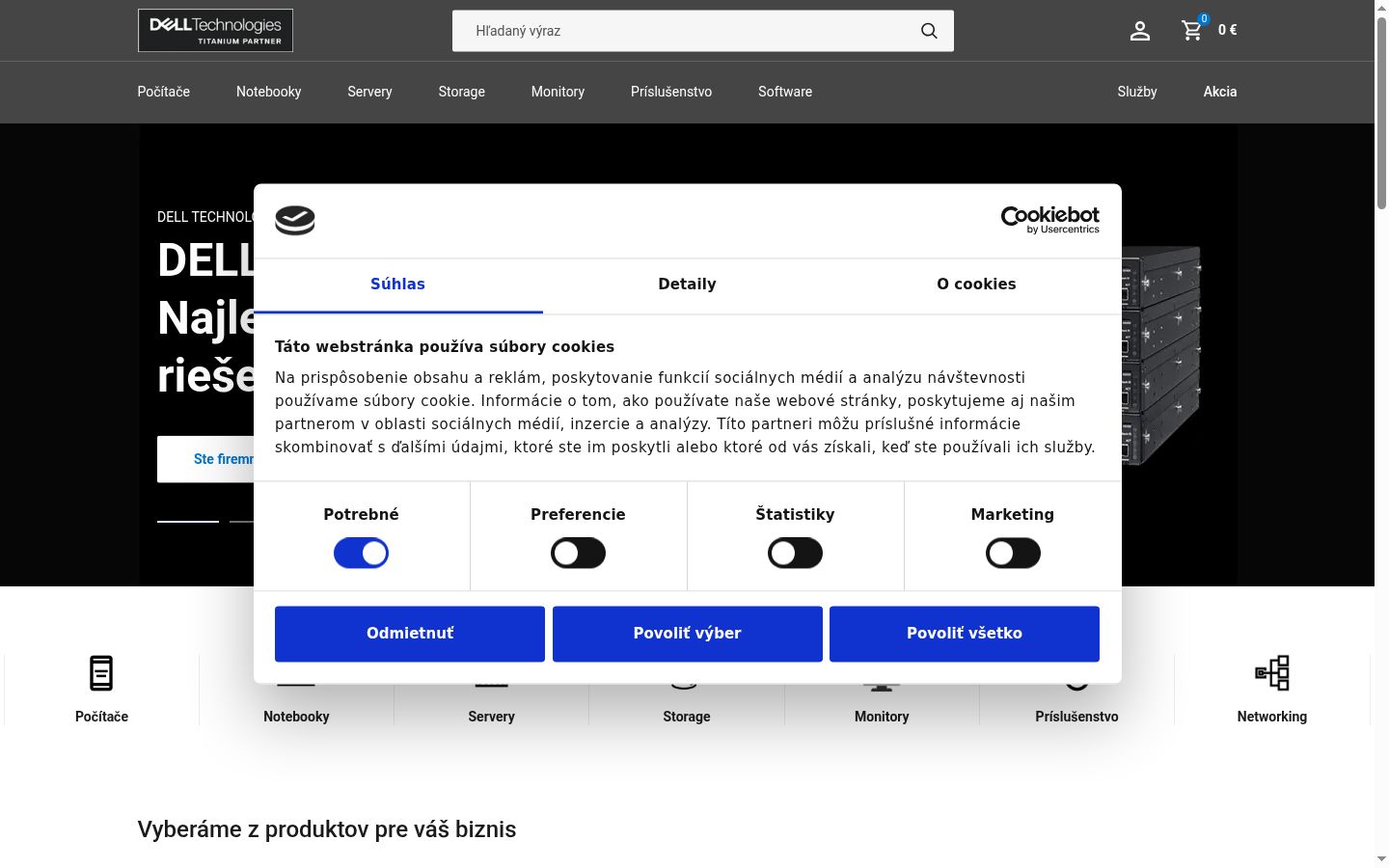
Task: Open the Software navigation menu
Action: [785, 92]
